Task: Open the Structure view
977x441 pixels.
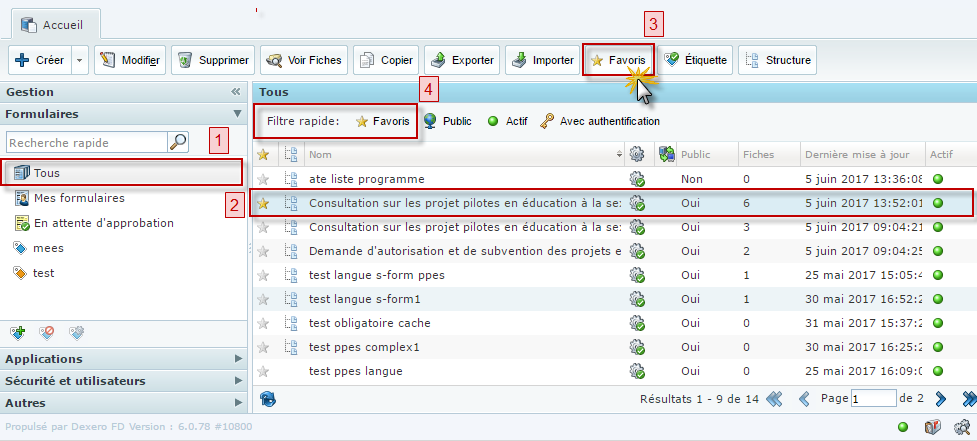Action: pos(777,60)
